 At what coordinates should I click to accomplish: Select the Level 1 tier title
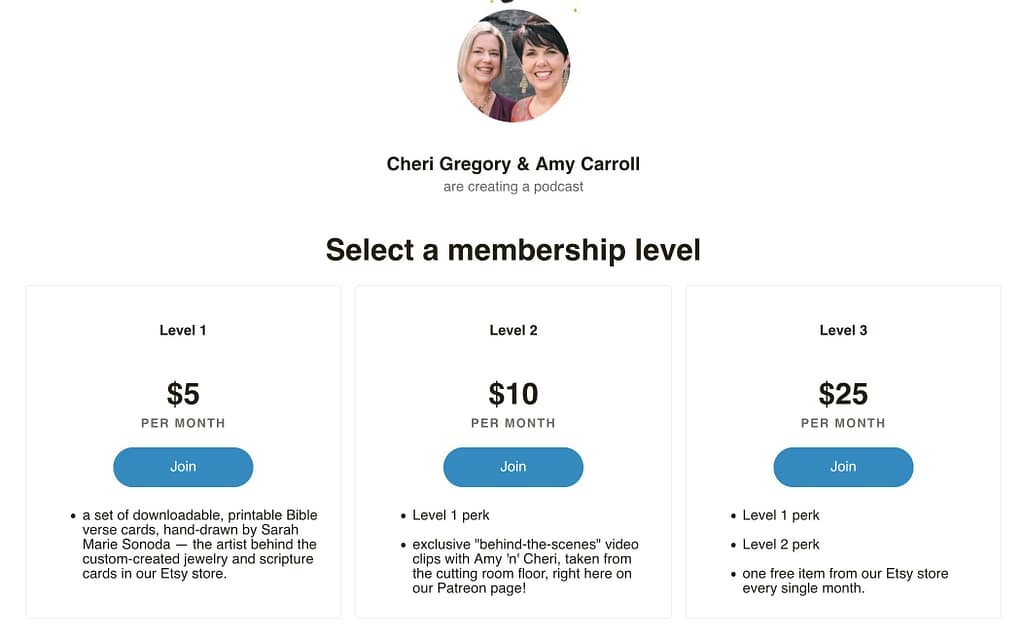(x=183, y=330)
